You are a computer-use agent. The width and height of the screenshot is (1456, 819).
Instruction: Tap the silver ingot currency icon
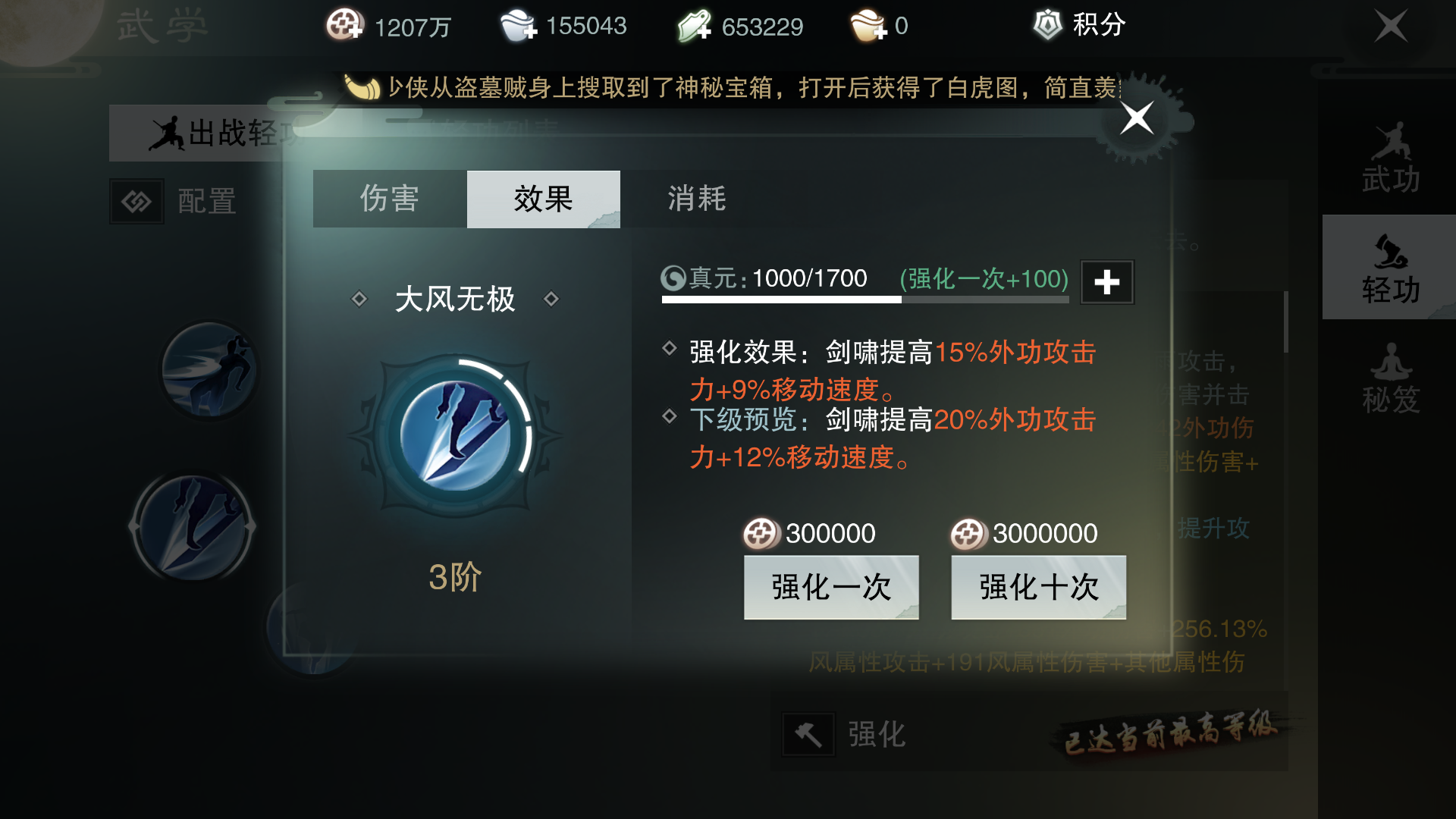point(518,25)
